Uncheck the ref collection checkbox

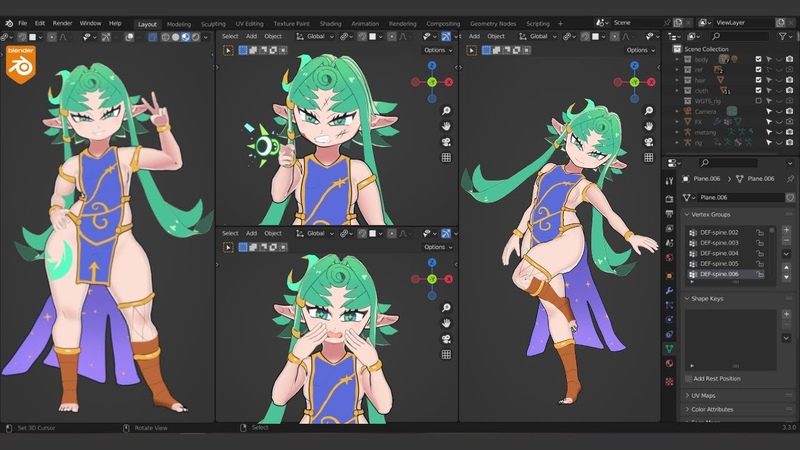click(758, 69)
